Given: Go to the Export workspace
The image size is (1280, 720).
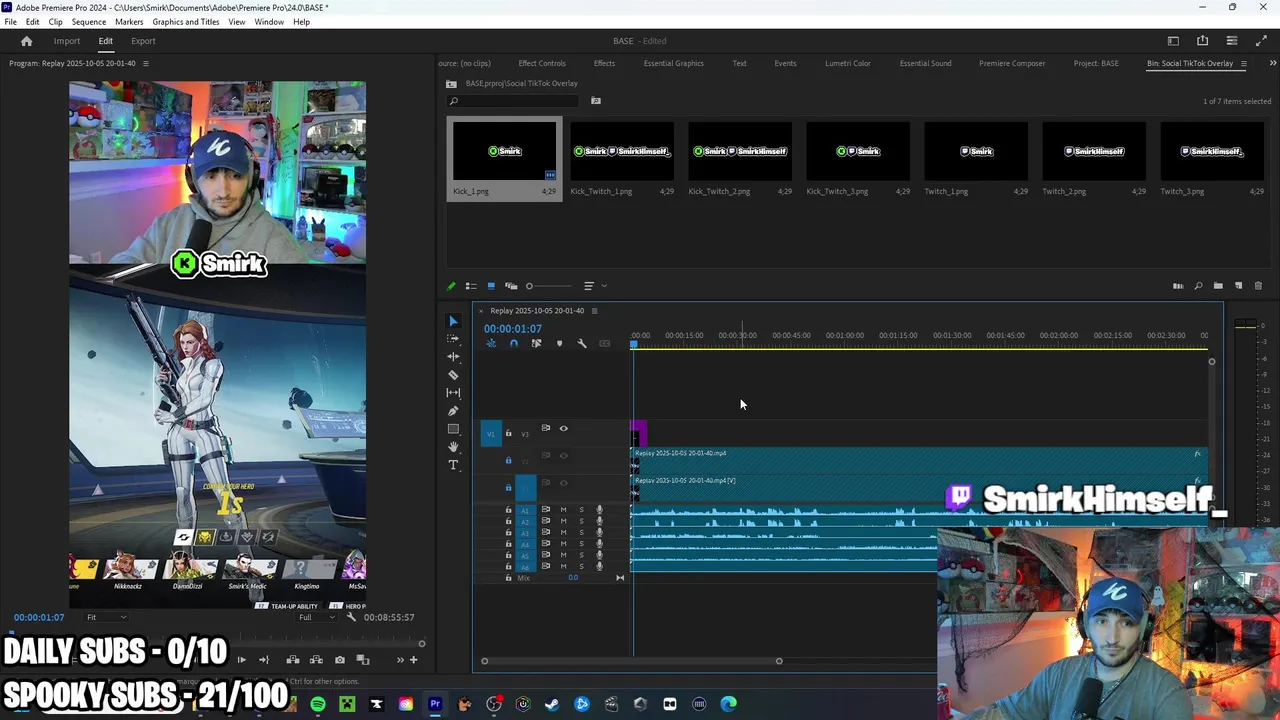Looking at the screenshot, I should [x=143, y=41].
